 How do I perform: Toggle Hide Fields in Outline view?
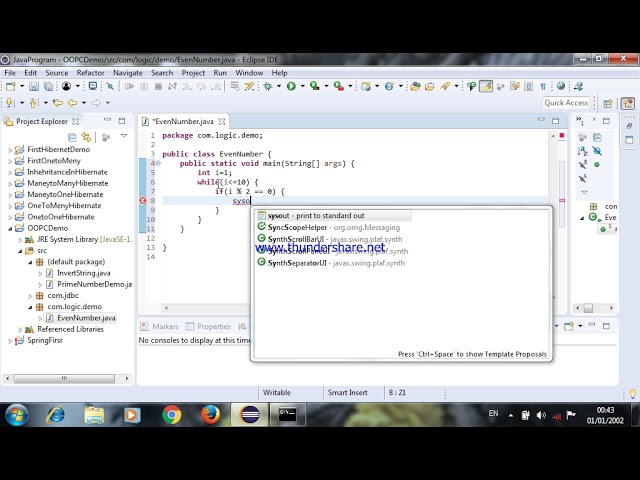(597, 151)
